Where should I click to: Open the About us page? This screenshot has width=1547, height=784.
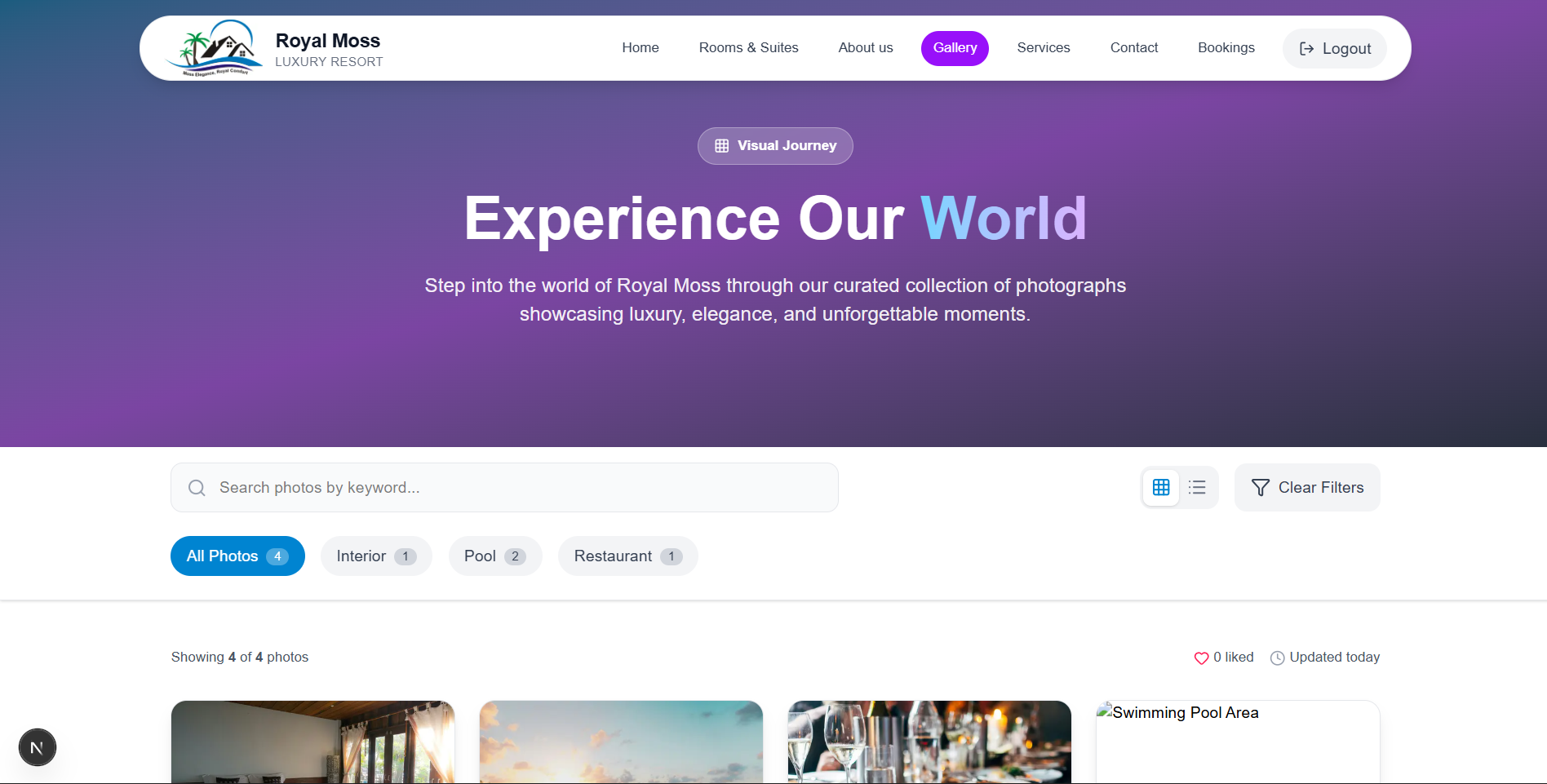865,48
